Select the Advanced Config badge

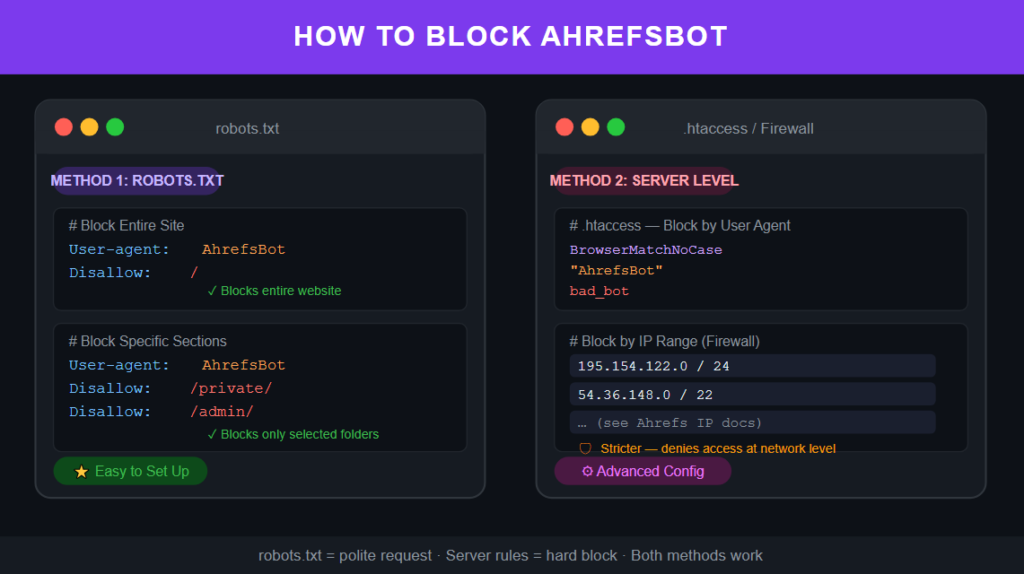(643, 471)
